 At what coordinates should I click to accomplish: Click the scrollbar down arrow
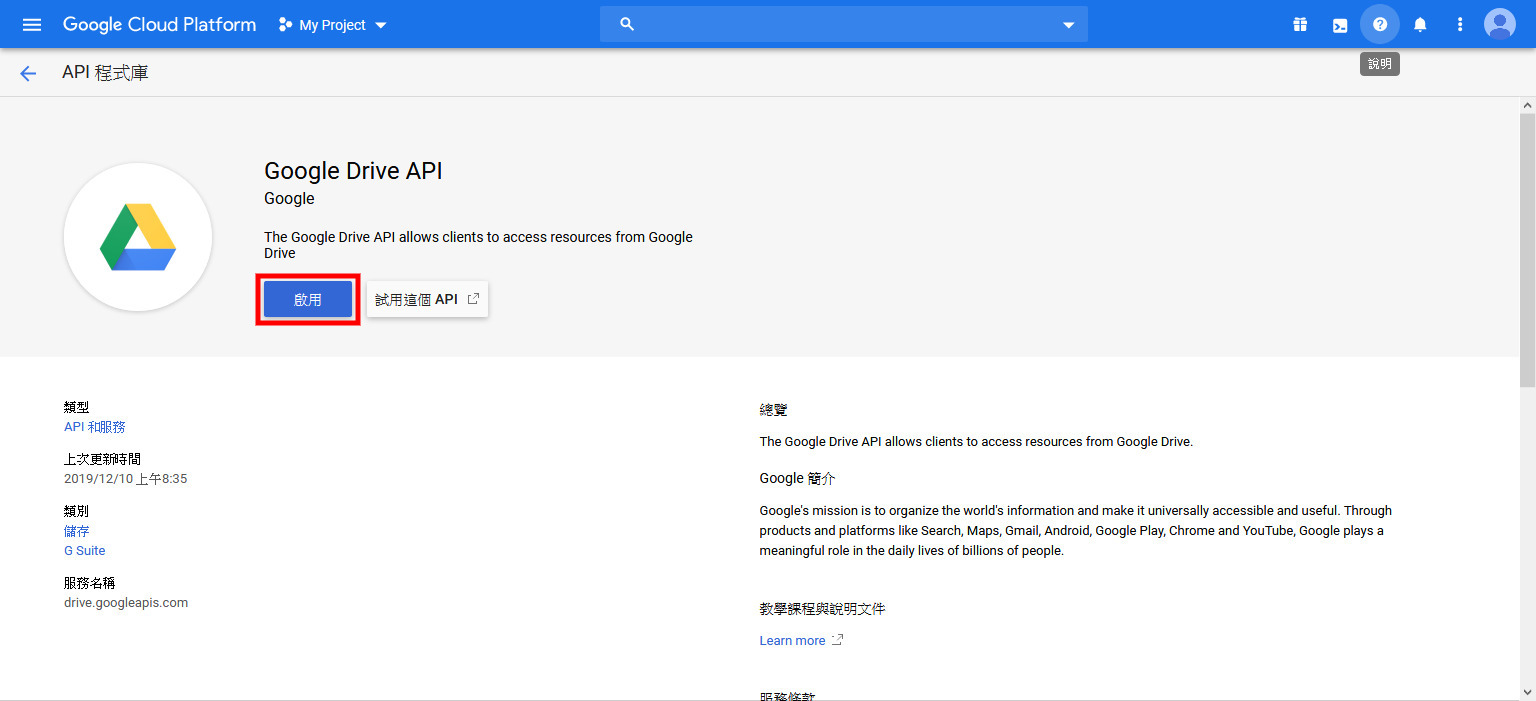(x=1527, y=692)
